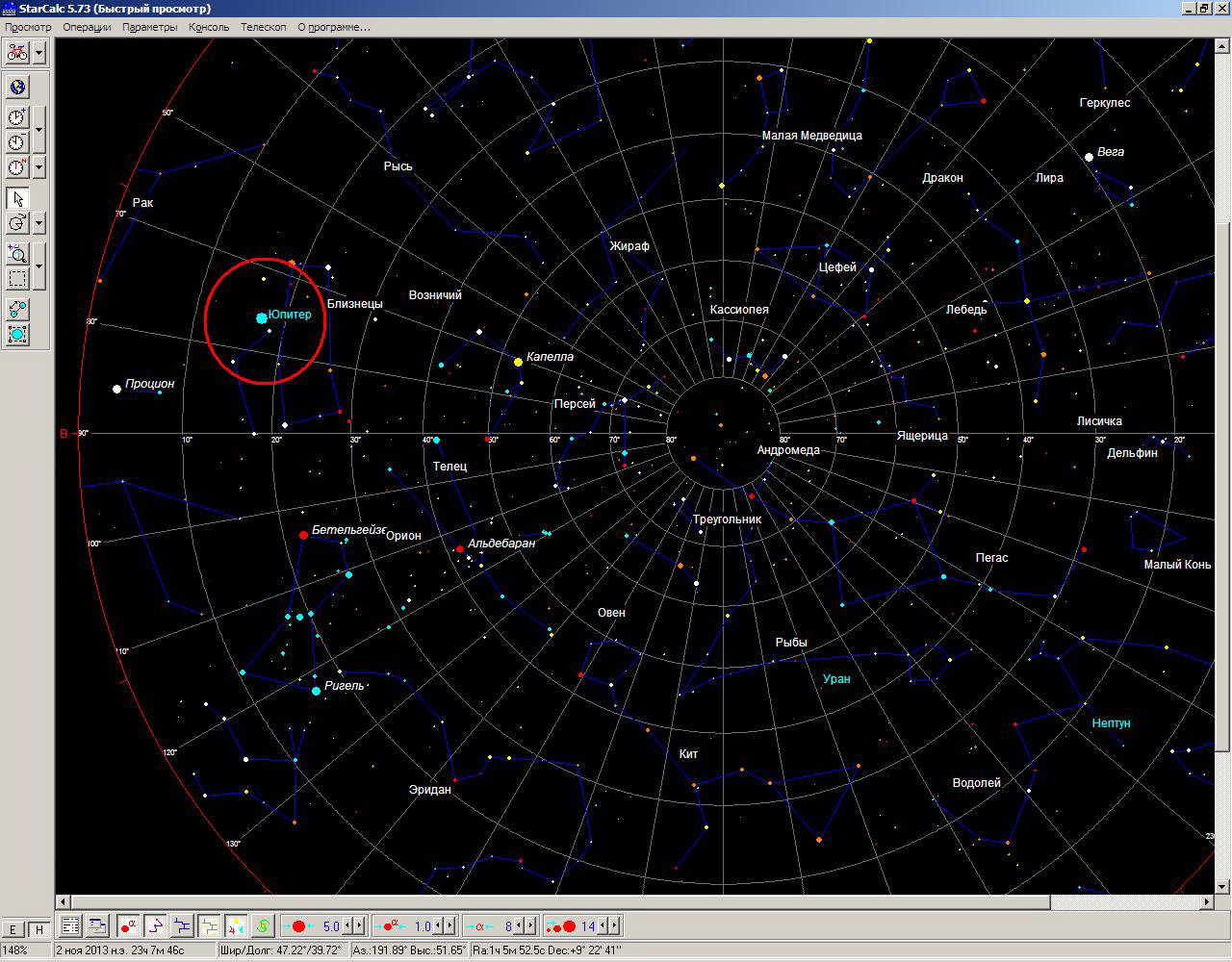The width and height of the screenshot is (1232, 962).
Task: Click the clock minus time-back icon
Action: (17, 141)
